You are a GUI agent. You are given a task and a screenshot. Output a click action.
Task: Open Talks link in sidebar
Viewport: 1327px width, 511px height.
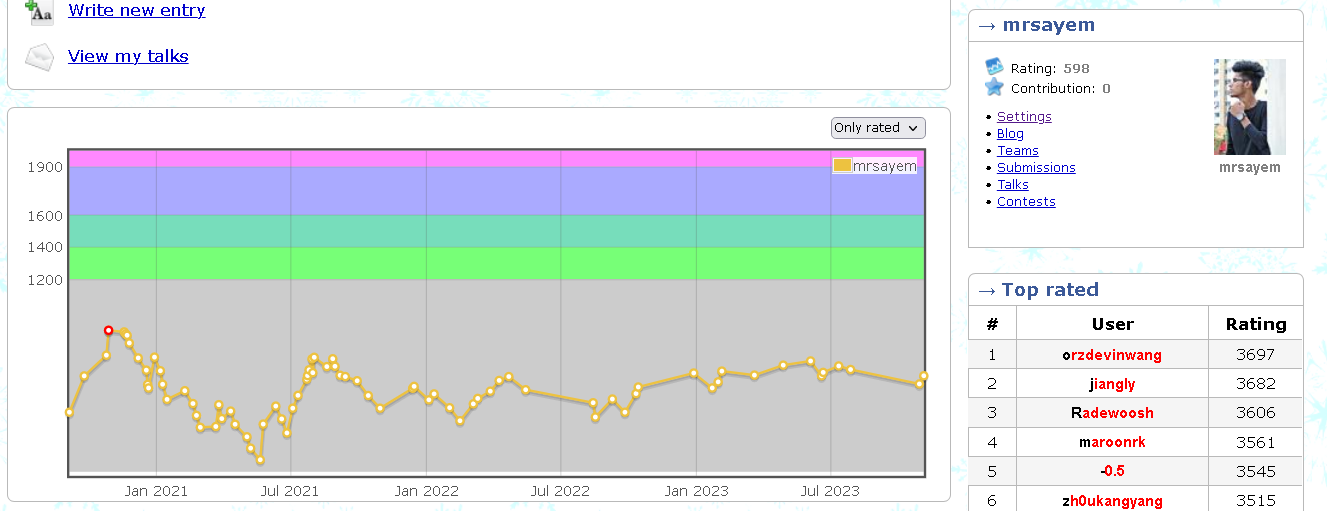(x=1012, y=185)
